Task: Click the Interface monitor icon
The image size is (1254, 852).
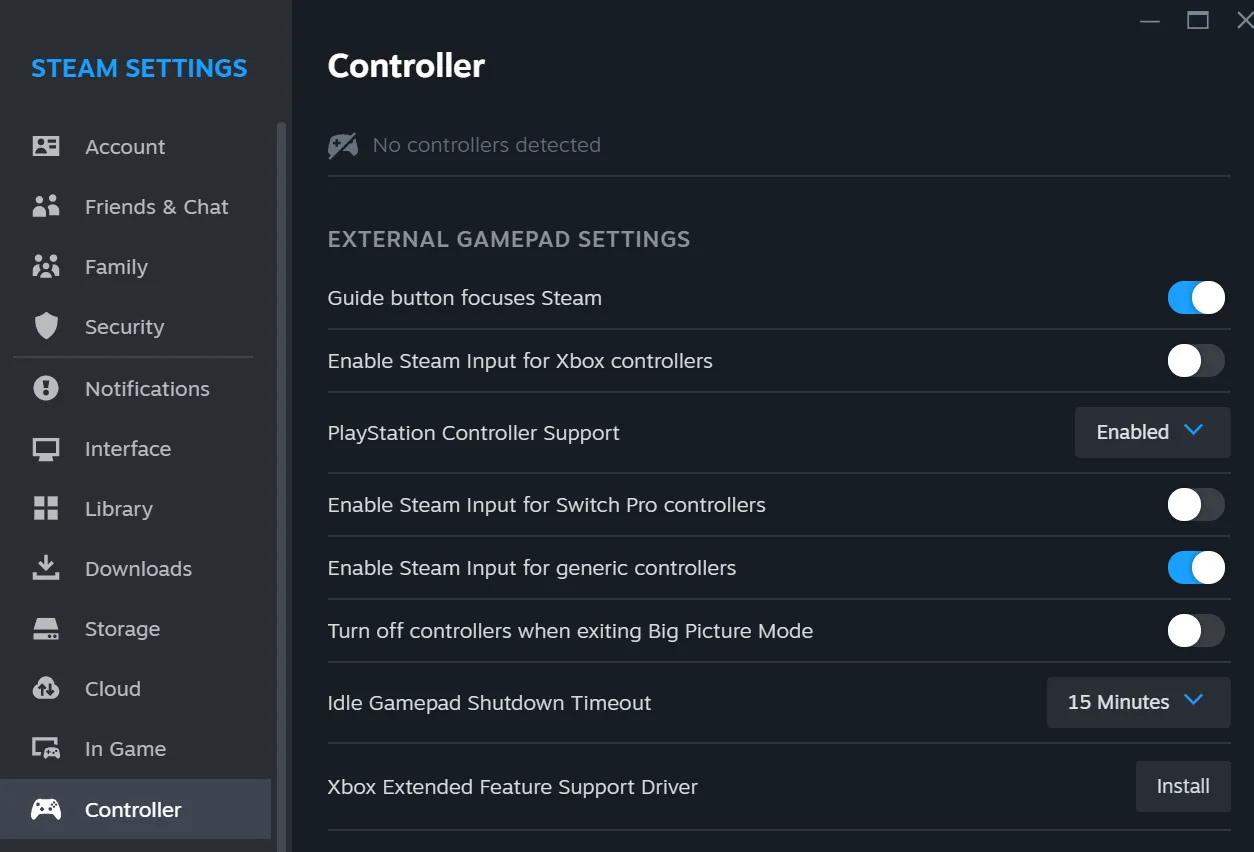Action: pos(46,448)
